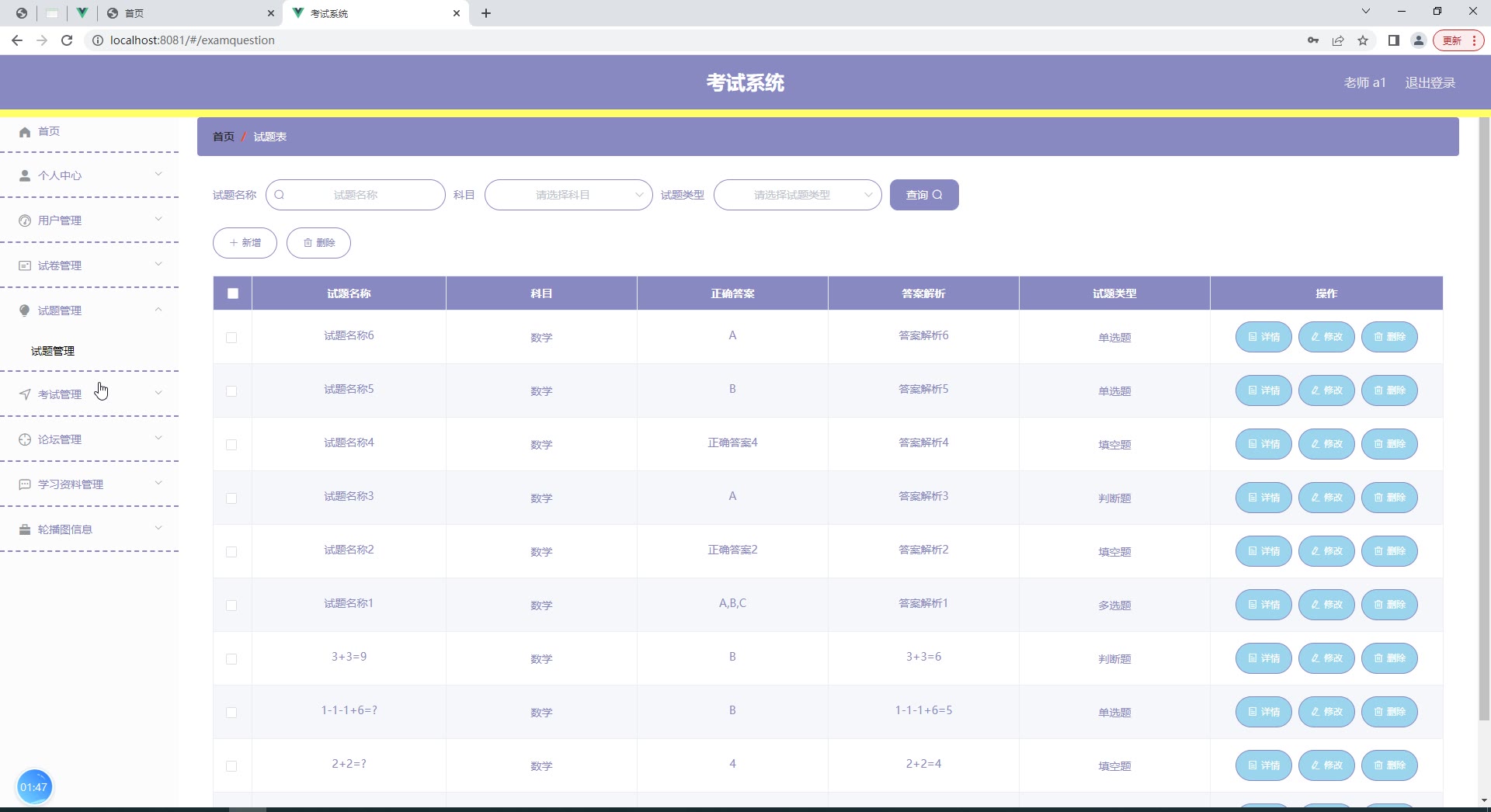This screenshot has width=1491, height=812.
Task: Check the box for 试题名称6 row
Action: [231, 338]
